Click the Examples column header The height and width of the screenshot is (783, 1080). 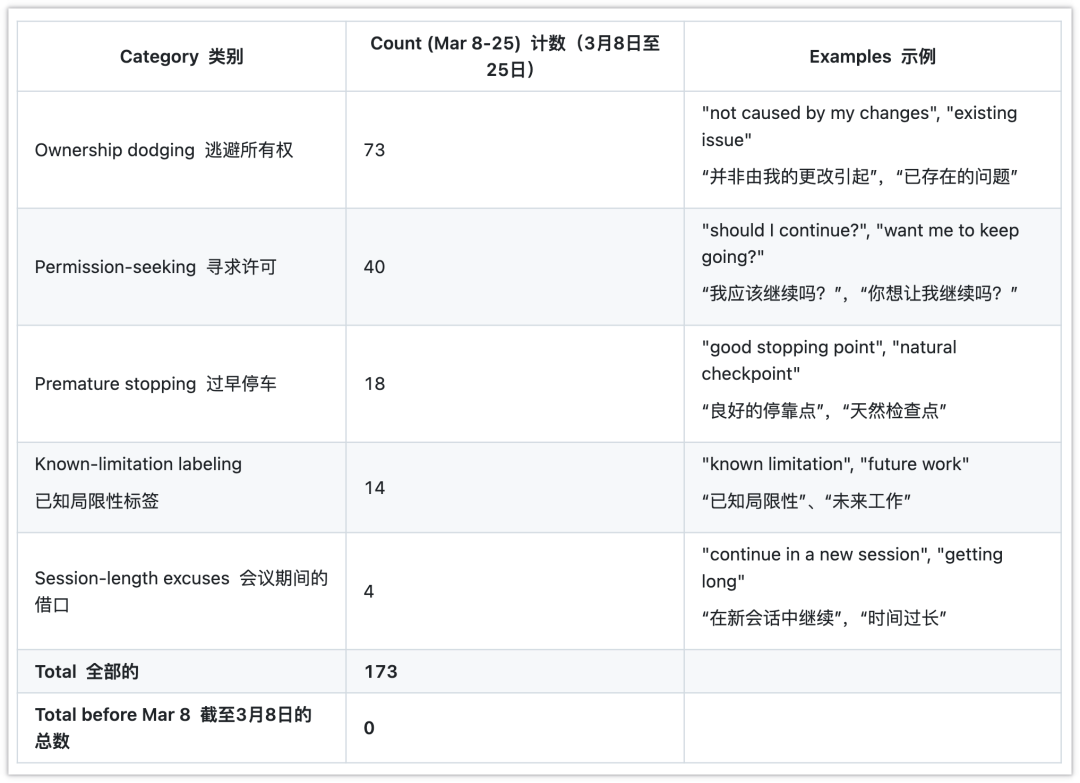click(872, 57)
